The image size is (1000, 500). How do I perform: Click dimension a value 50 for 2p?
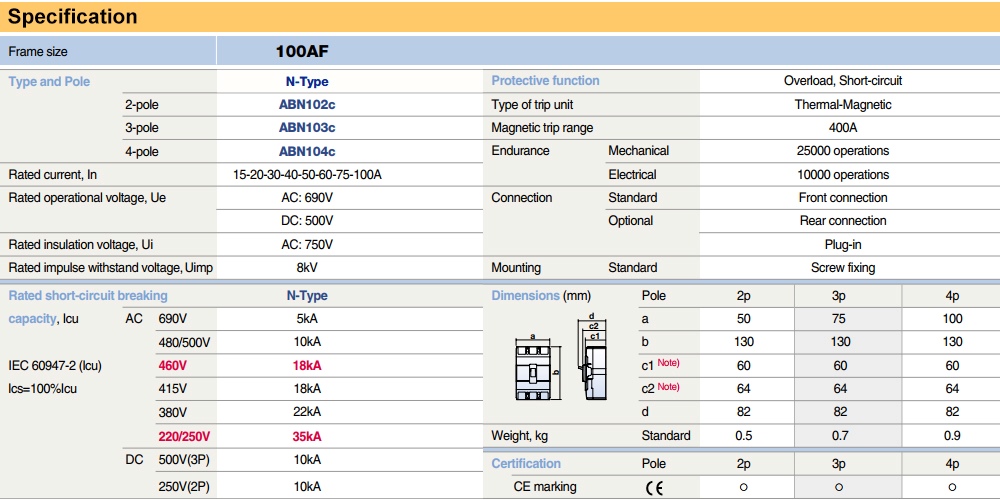pyautogui.click(x=743, y=319)
